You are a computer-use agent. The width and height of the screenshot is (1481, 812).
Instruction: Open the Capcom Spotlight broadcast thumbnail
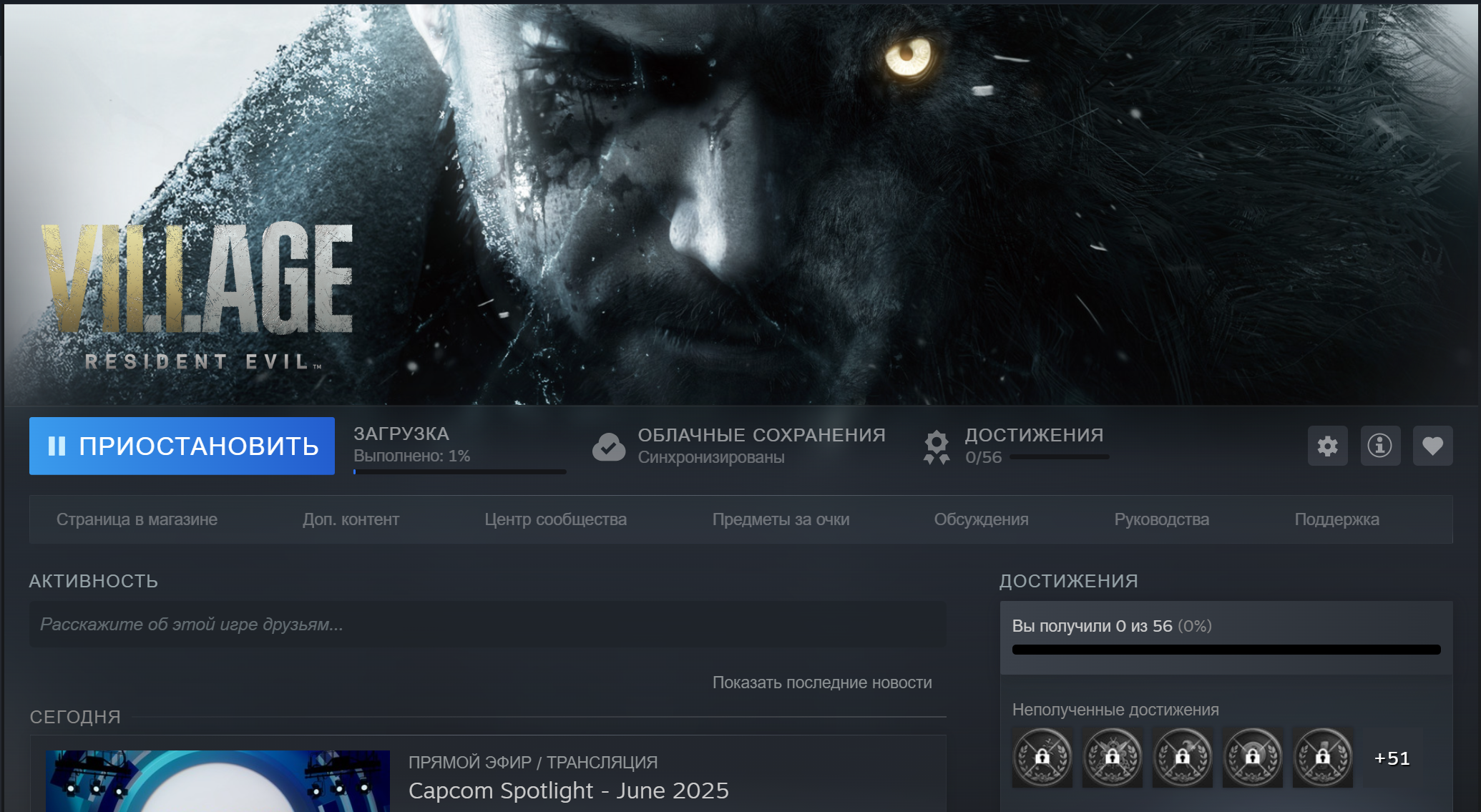click(217, 781)
